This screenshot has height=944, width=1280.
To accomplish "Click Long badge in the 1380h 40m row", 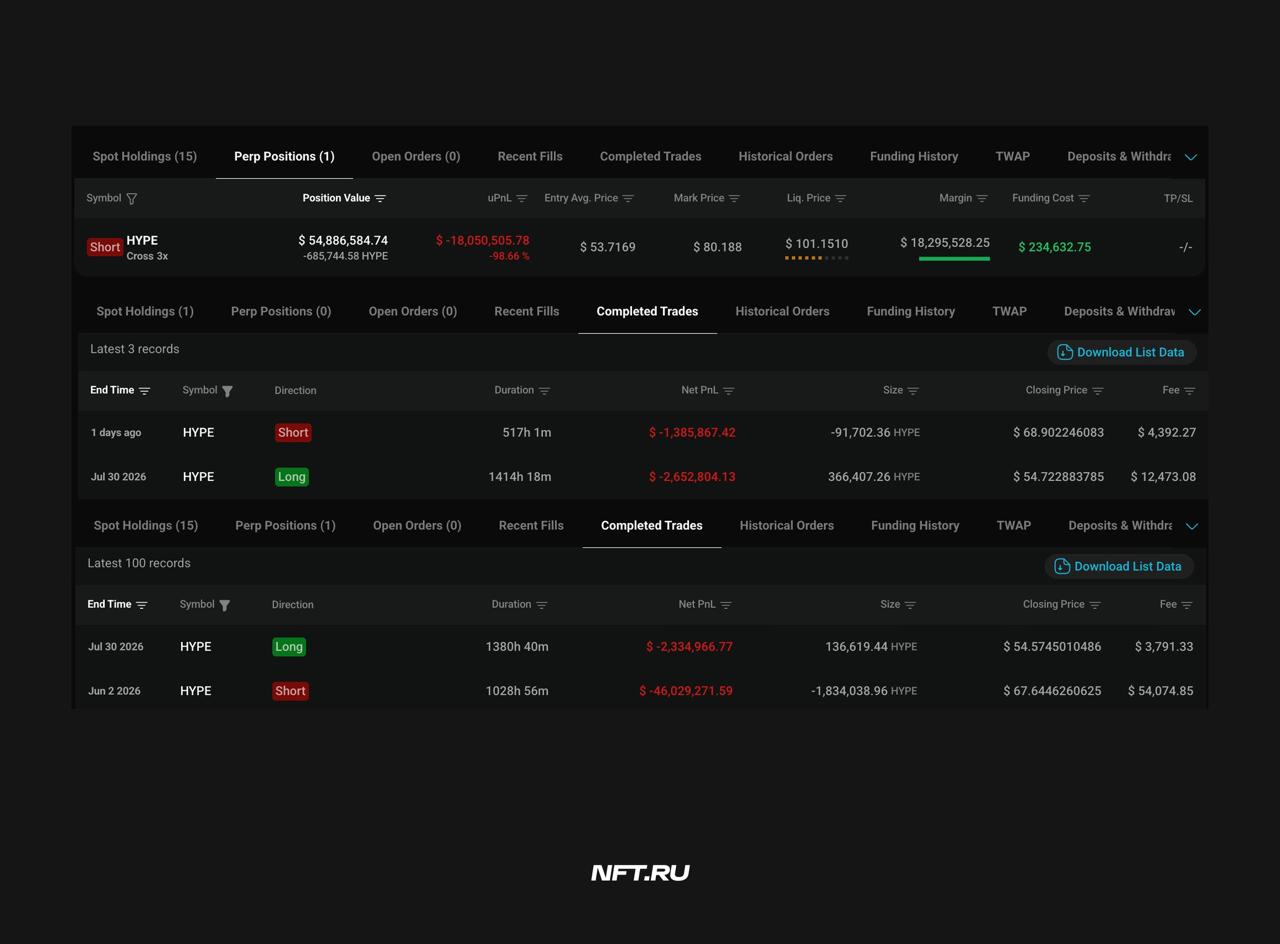I will 289,647.
